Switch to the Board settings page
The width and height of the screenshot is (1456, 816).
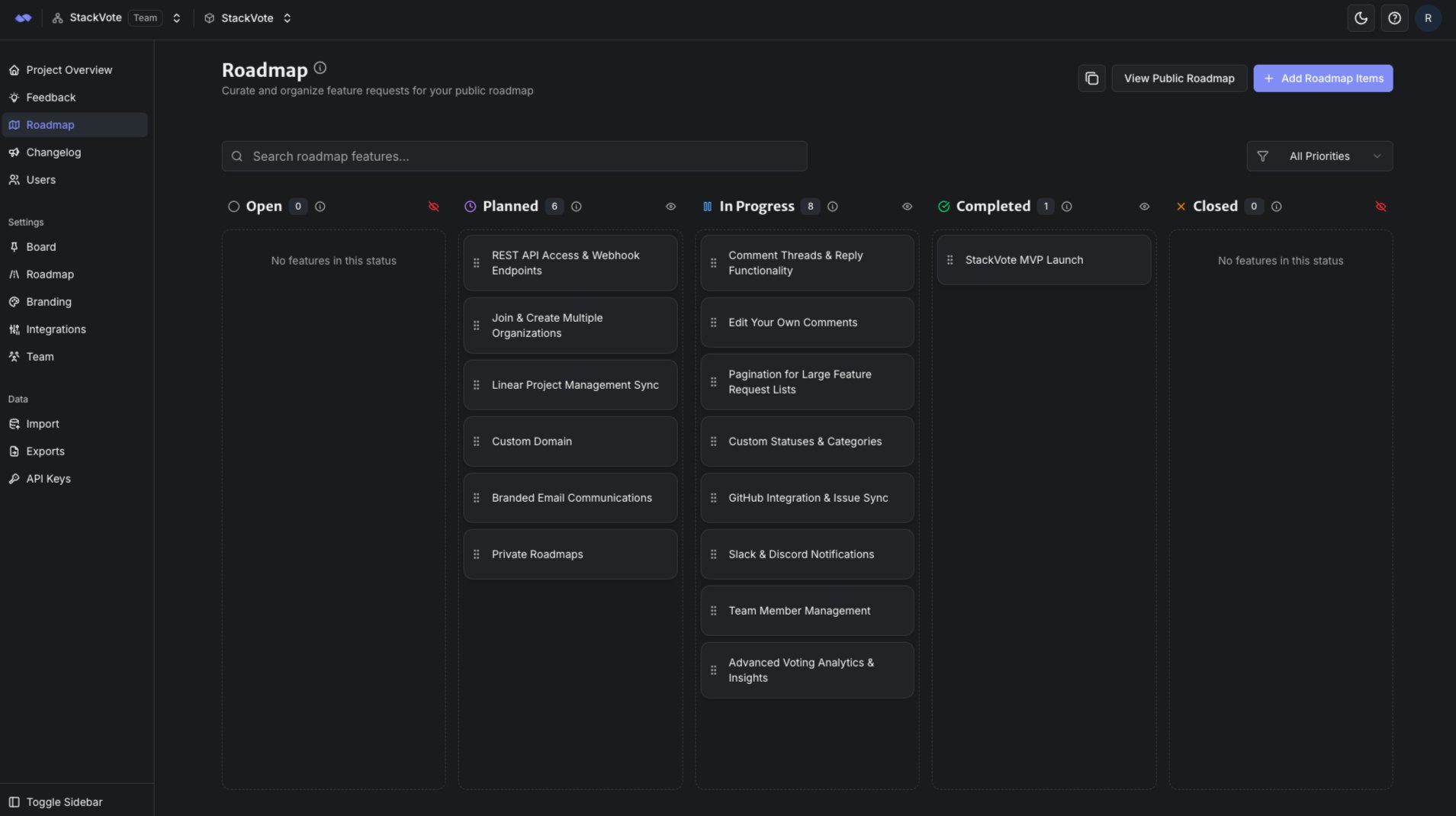[x=41, y=246]
